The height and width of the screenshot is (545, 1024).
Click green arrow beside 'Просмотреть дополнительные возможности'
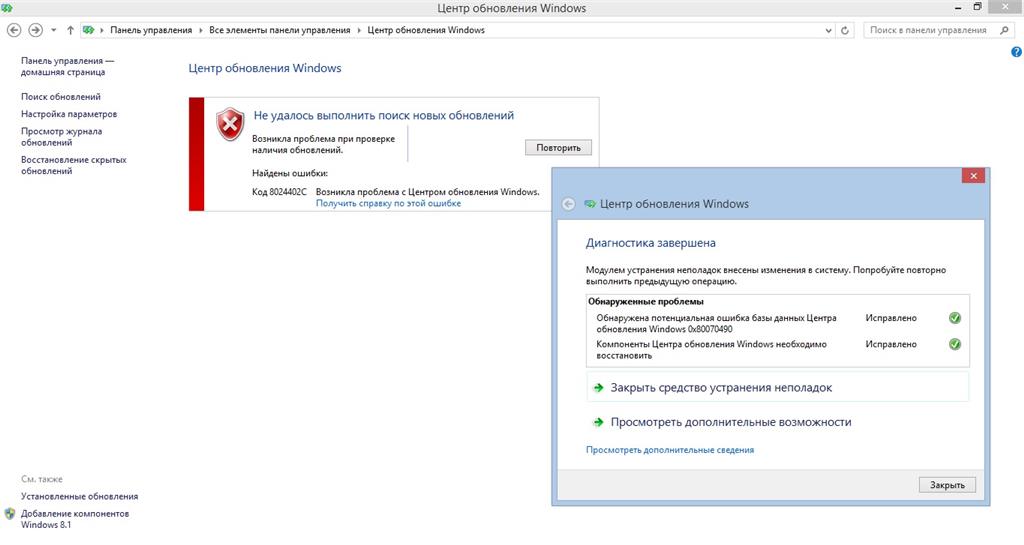tap(598, 422)
